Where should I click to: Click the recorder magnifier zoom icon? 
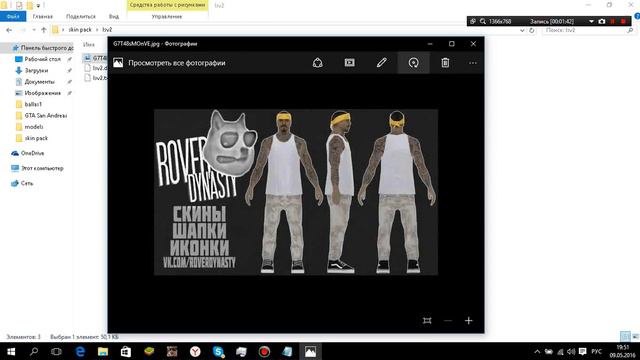(483, 21)
